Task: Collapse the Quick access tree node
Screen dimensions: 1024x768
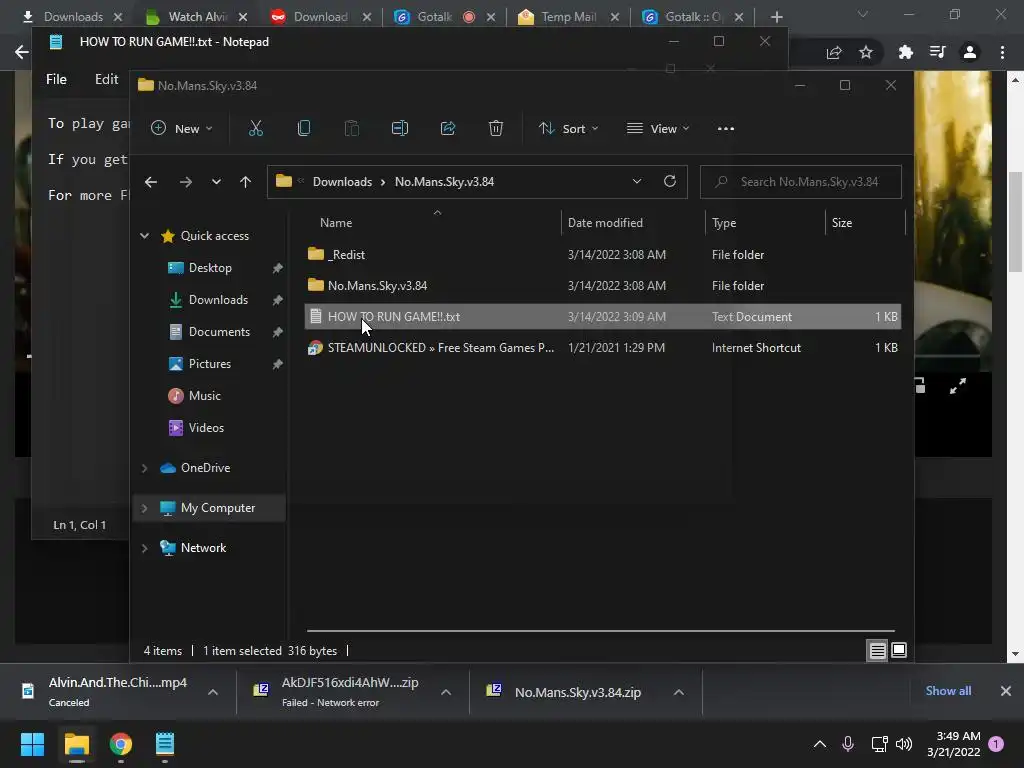Action: tap(144, 236)
